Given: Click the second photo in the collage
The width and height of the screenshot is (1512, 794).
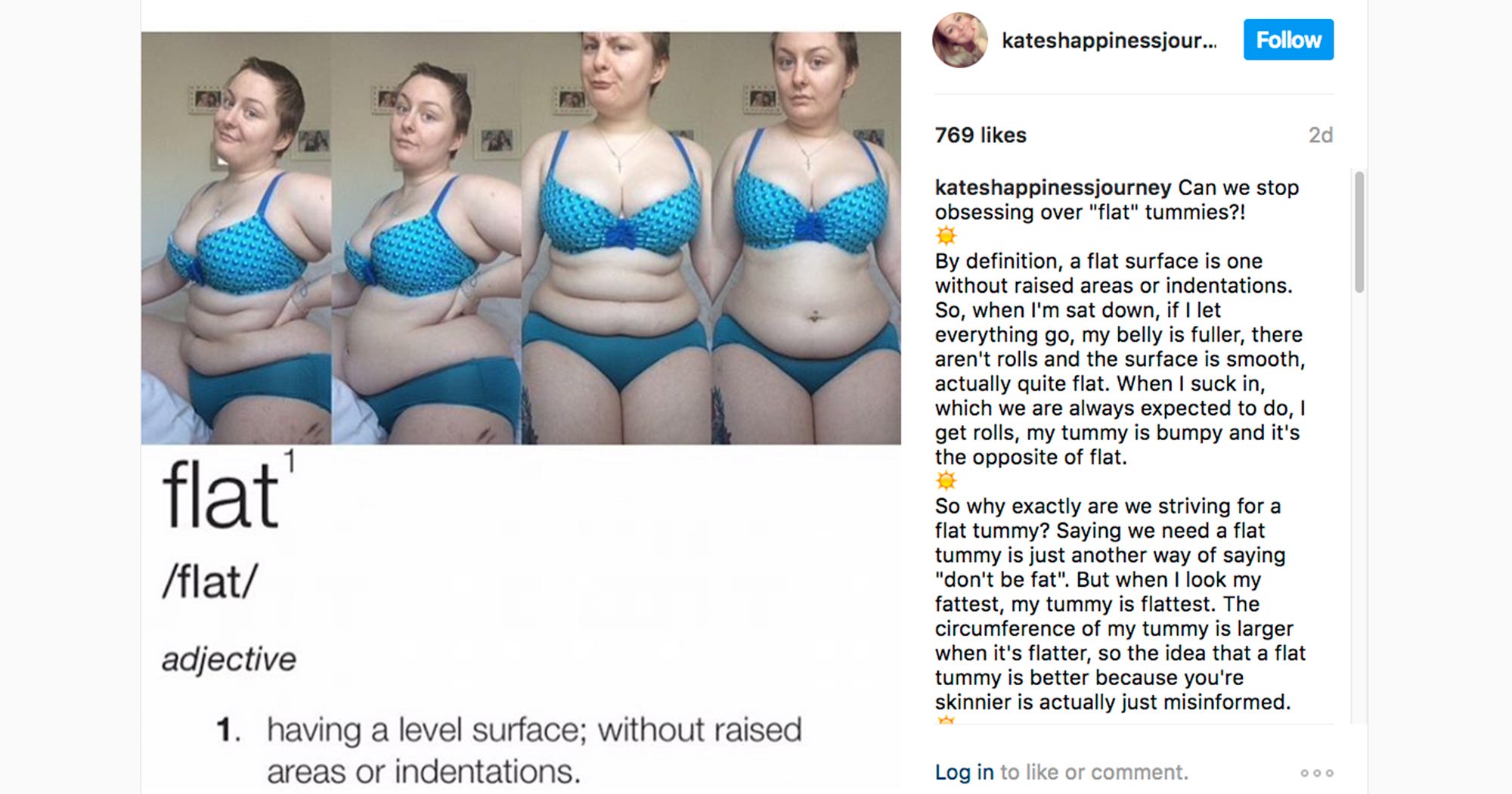Looking at the screenshot, I should tap(426, 237).
